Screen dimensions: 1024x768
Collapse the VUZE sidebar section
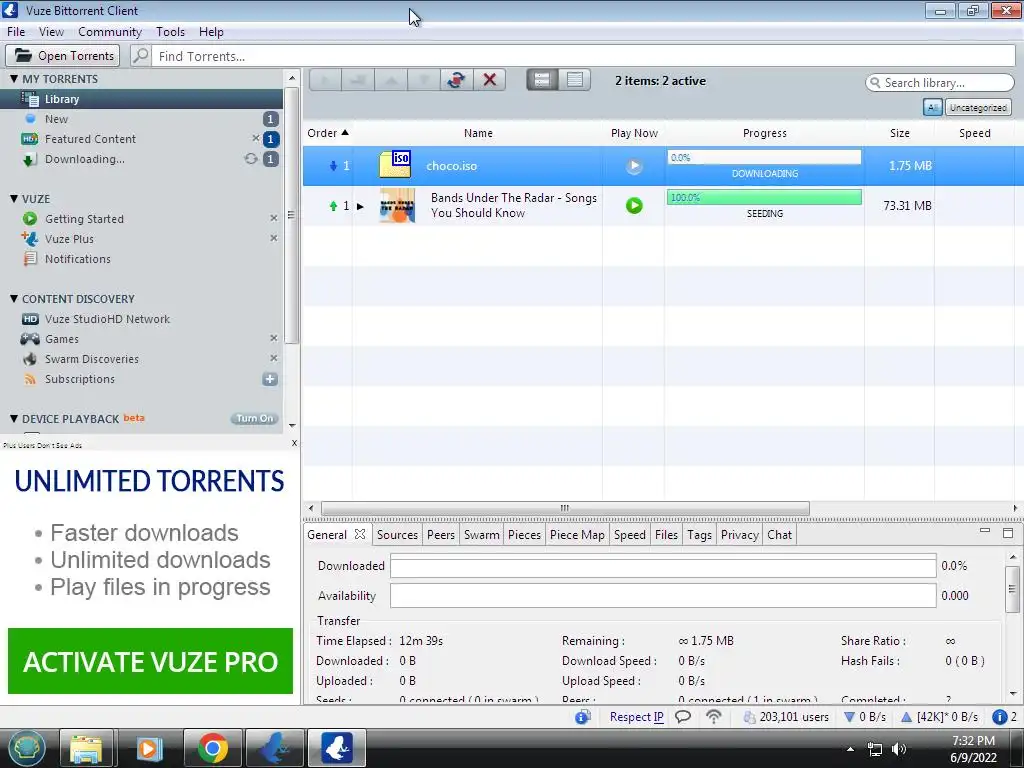point(14,199)
